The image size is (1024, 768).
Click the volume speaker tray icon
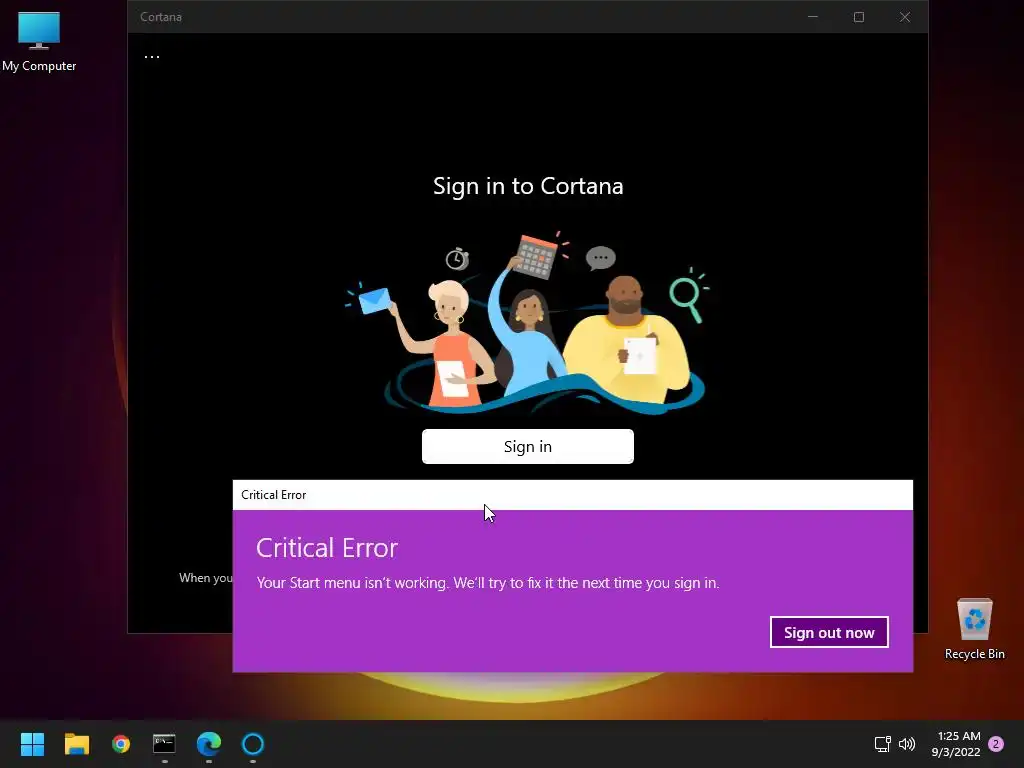(x=906, y=744)
